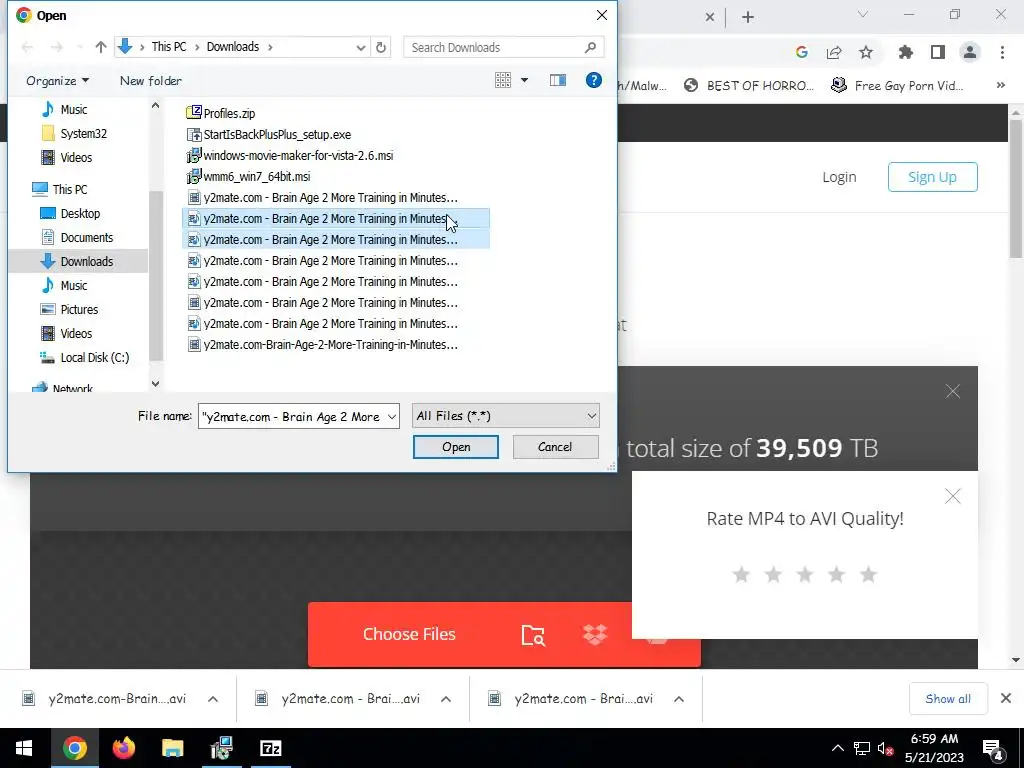Open view options dropdown arrow
The height and width of the screenshot is (768, 1024).
coord(524,80)
